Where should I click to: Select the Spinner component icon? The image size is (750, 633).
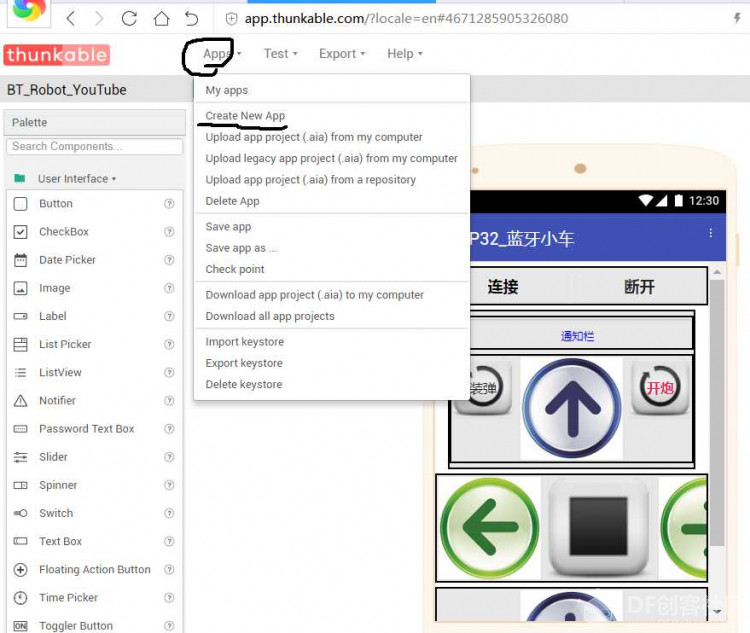pos(21,485)
